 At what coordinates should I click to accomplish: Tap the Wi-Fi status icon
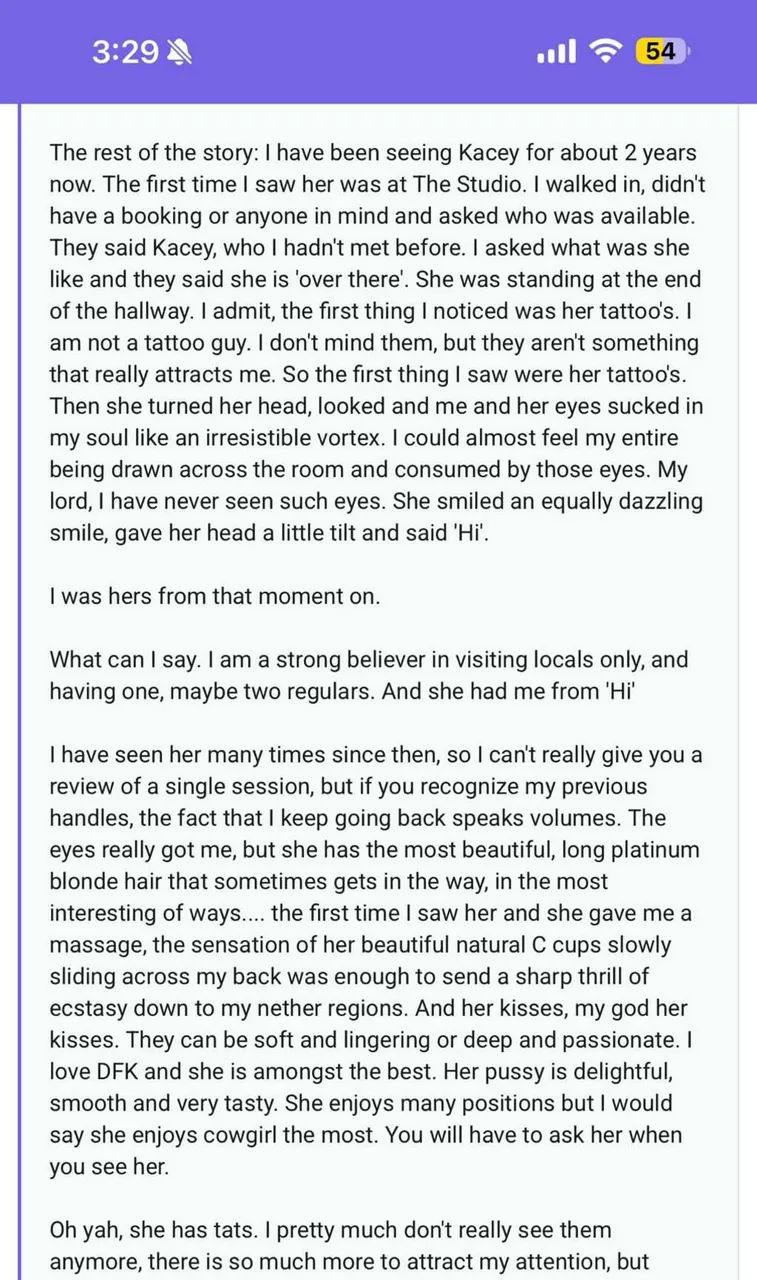tap(605, 52)
